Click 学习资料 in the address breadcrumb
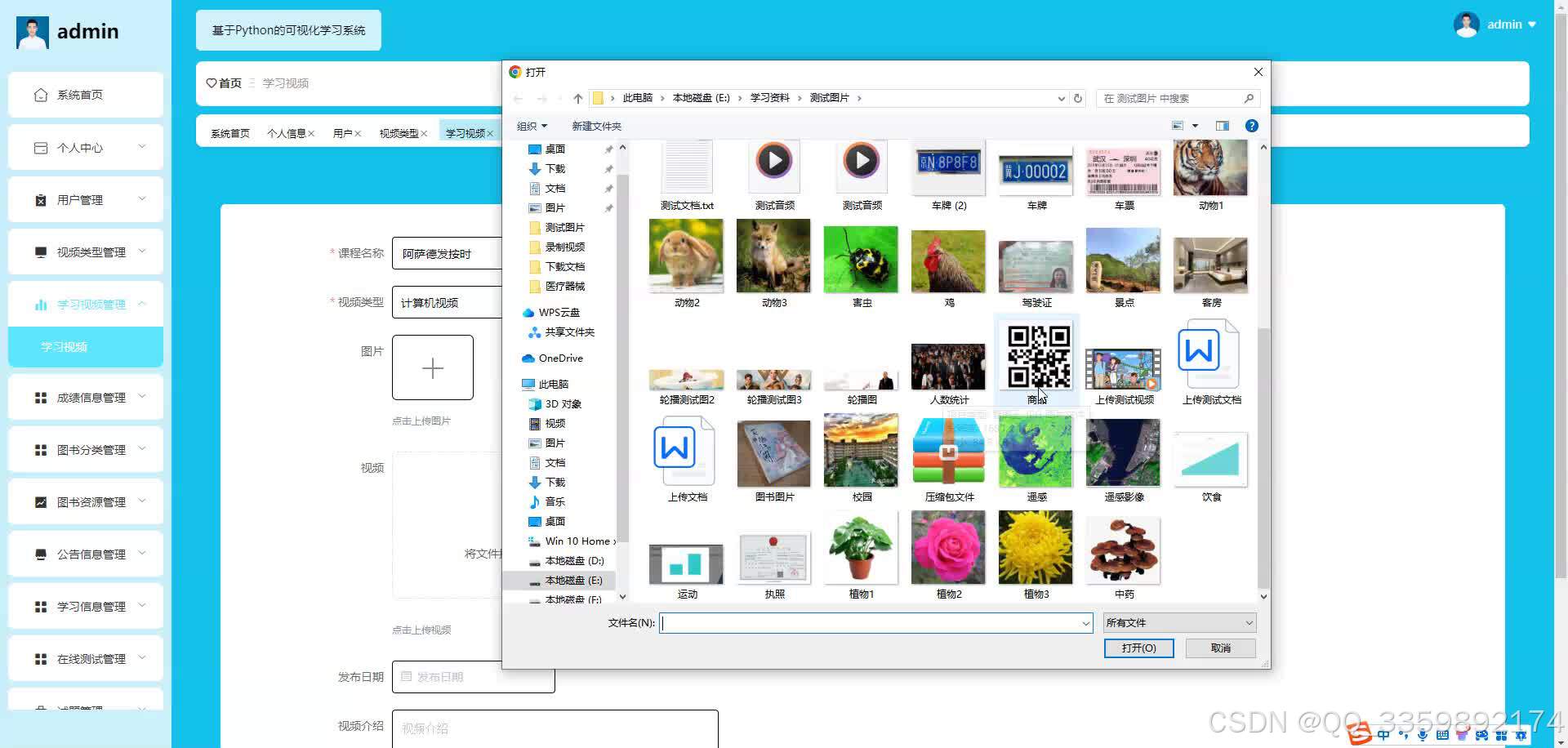Image resolution: width=1568 pixels, height=748 pixels. 769,98
